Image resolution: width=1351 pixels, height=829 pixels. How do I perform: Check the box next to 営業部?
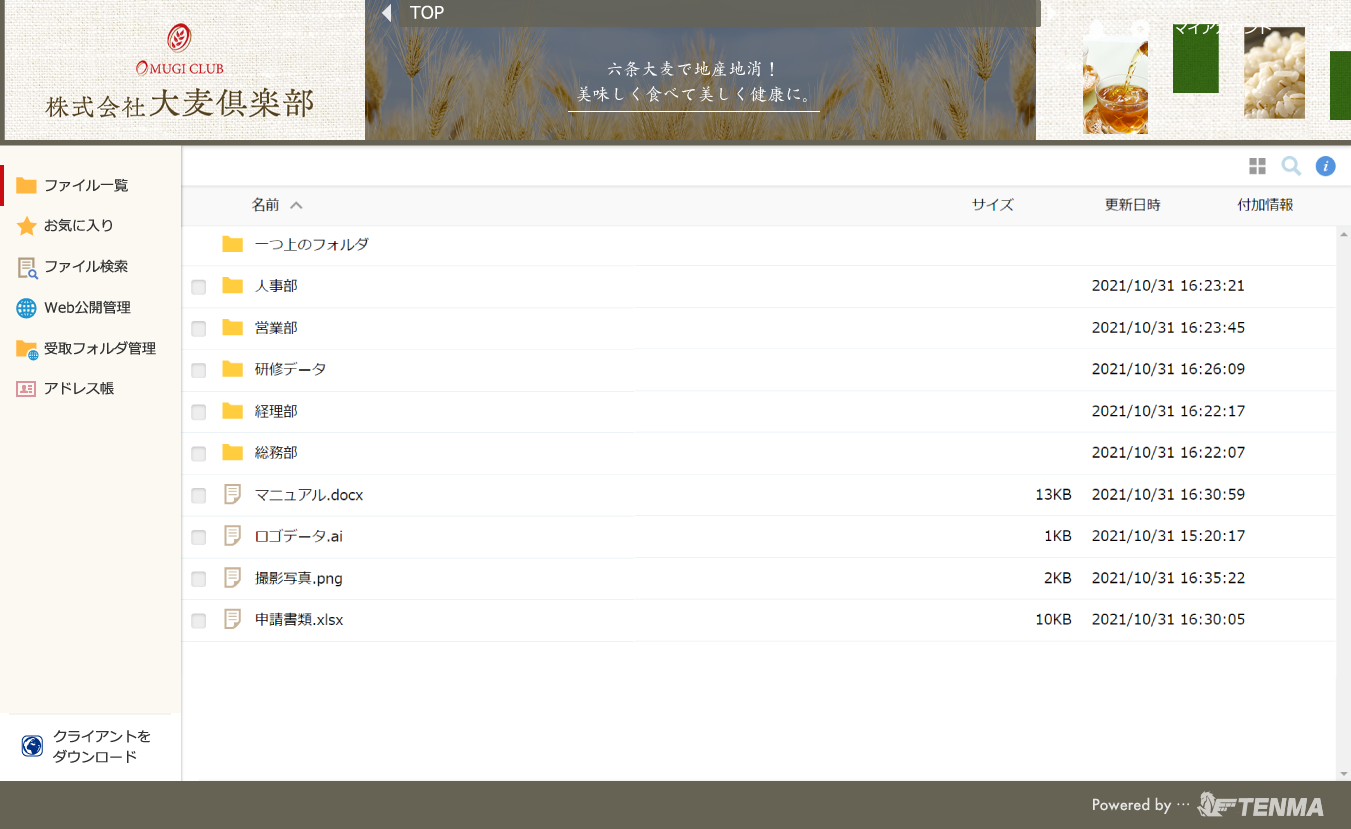point(199,329)
